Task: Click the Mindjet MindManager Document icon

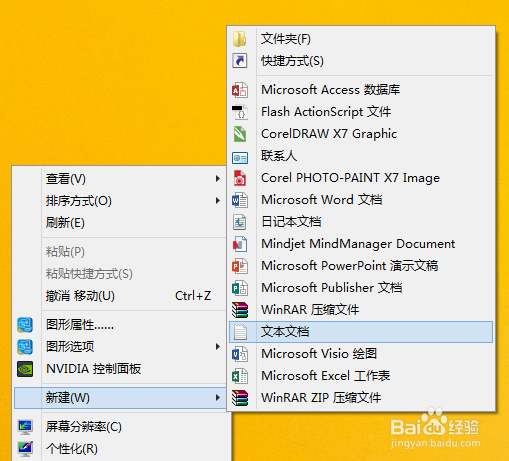Action: tap(240, 244)
